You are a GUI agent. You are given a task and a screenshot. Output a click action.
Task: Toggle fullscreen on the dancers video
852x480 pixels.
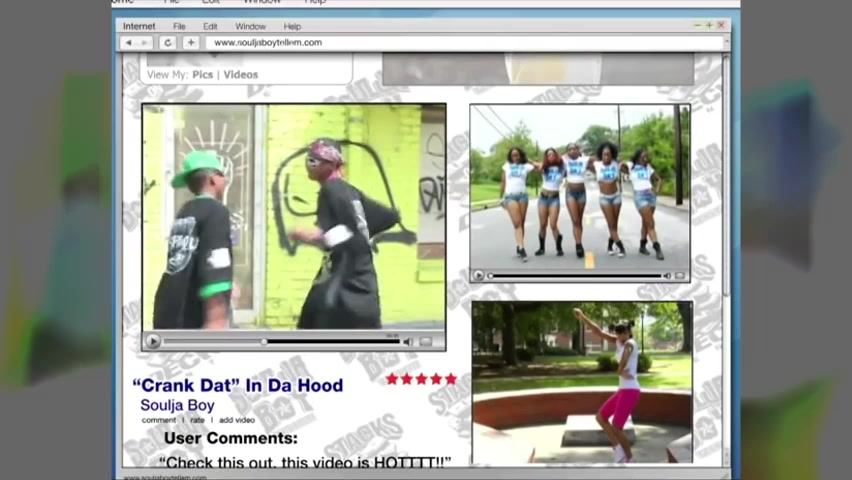pos(680,276)
